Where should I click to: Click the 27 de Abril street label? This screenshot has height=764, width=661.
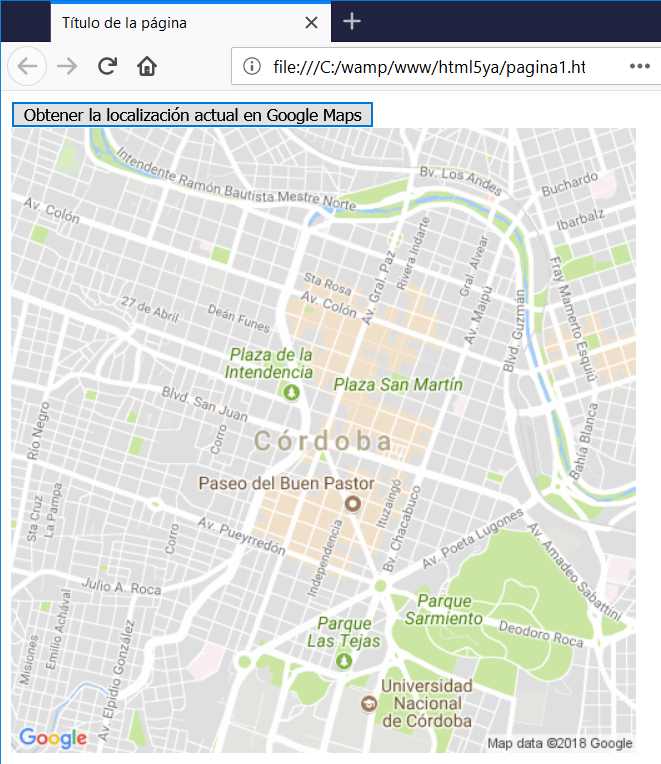[150, 309]
